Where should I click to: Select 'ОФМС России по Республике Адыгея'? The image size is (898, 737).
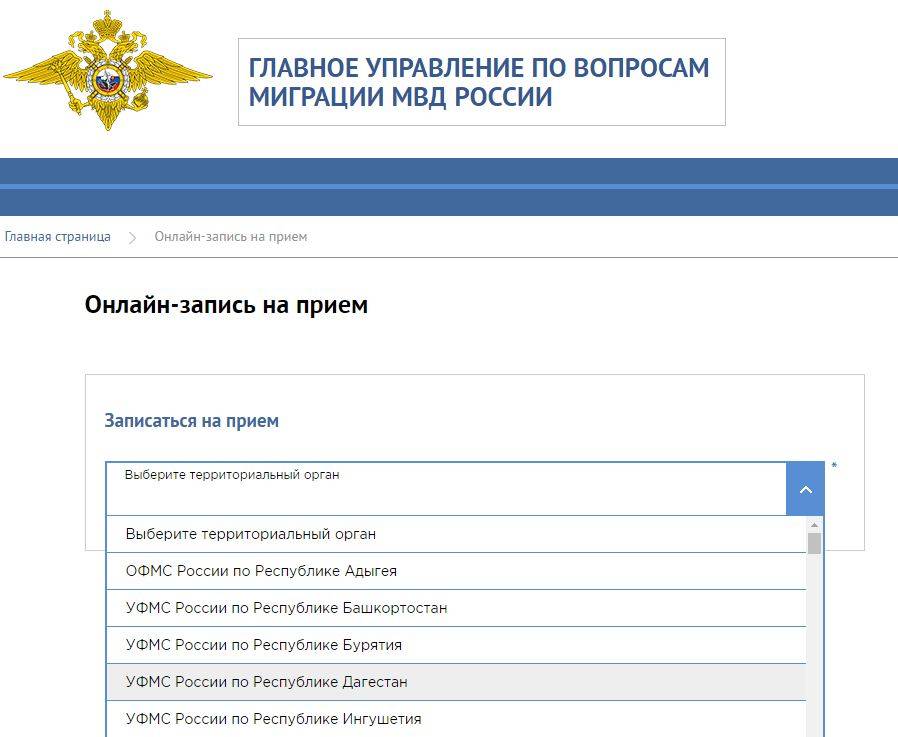456,571
